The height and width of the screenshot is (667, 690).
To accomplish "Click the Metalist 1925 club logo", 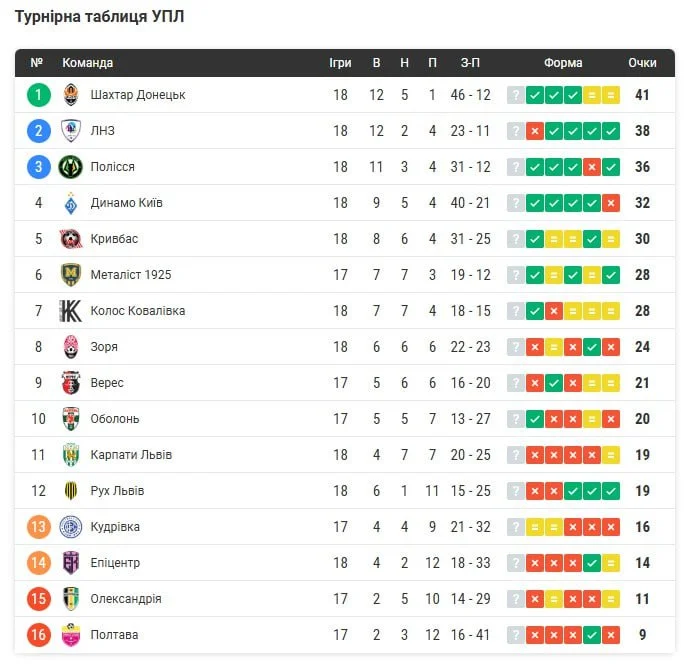I will coord(70,275).
